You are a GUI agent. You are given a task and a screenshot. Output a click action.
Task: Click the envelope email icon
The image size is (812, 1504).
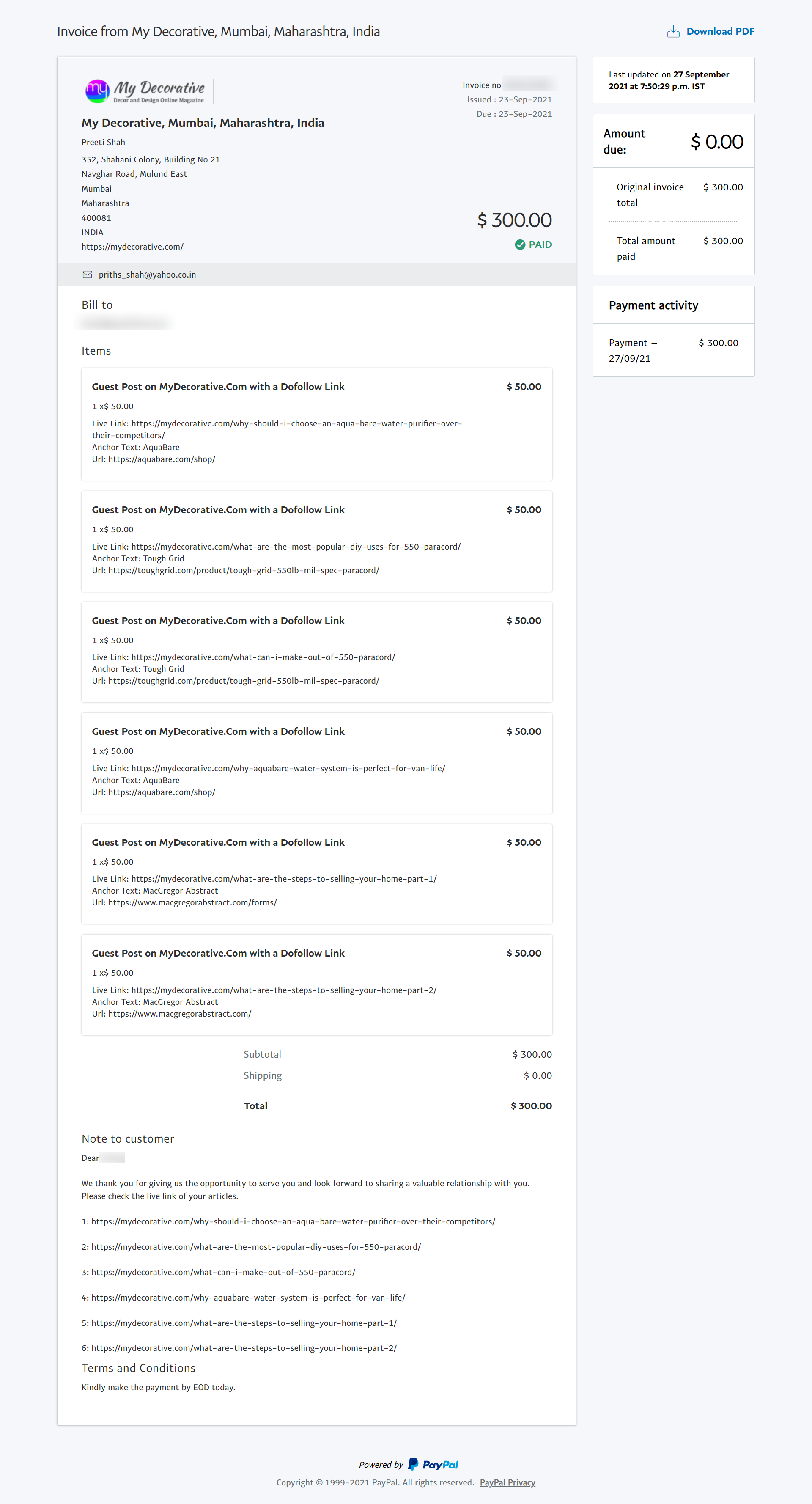pyautogui.click(x=87, y=275)
